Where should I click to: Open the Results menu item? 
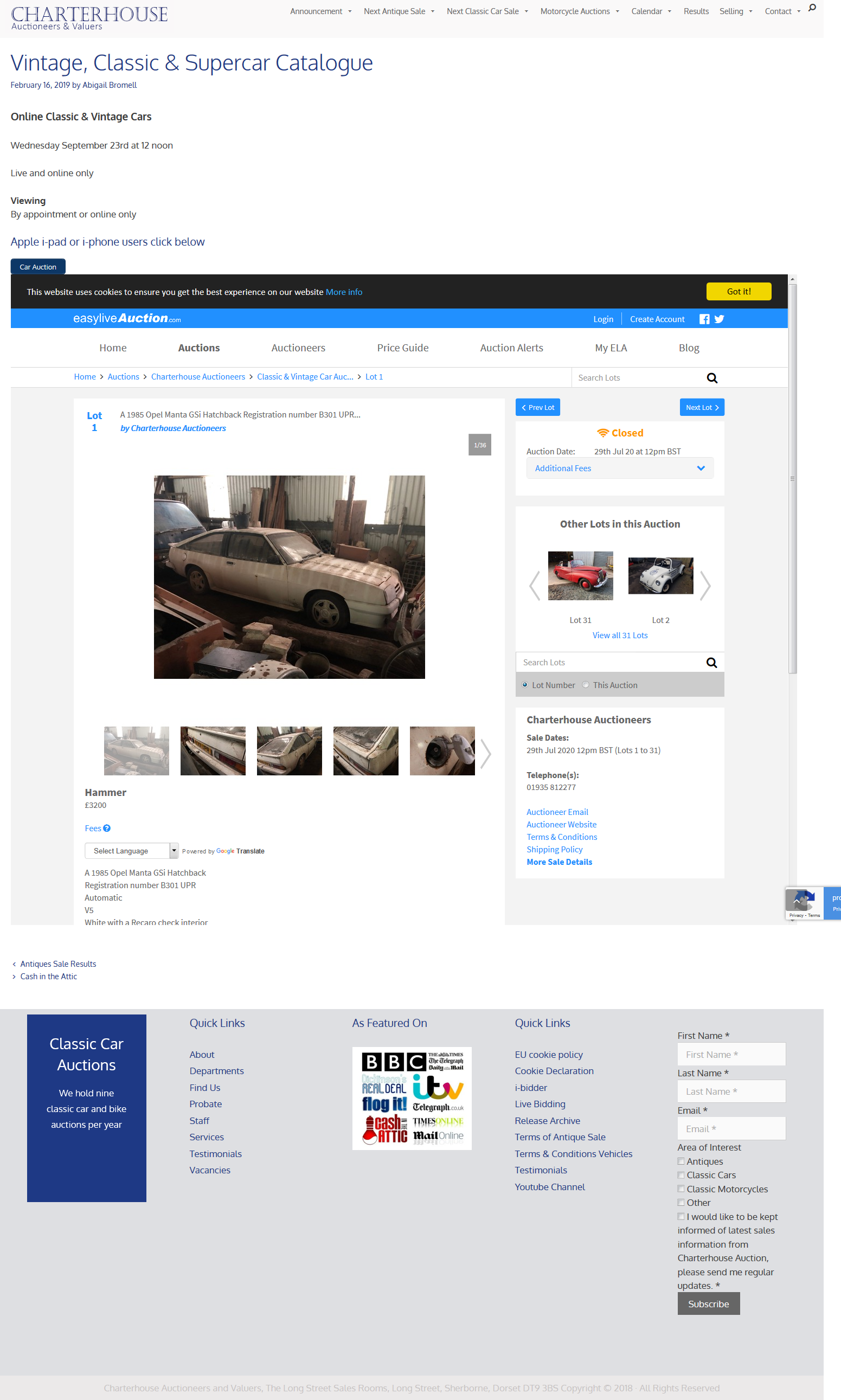pos(696,11)
